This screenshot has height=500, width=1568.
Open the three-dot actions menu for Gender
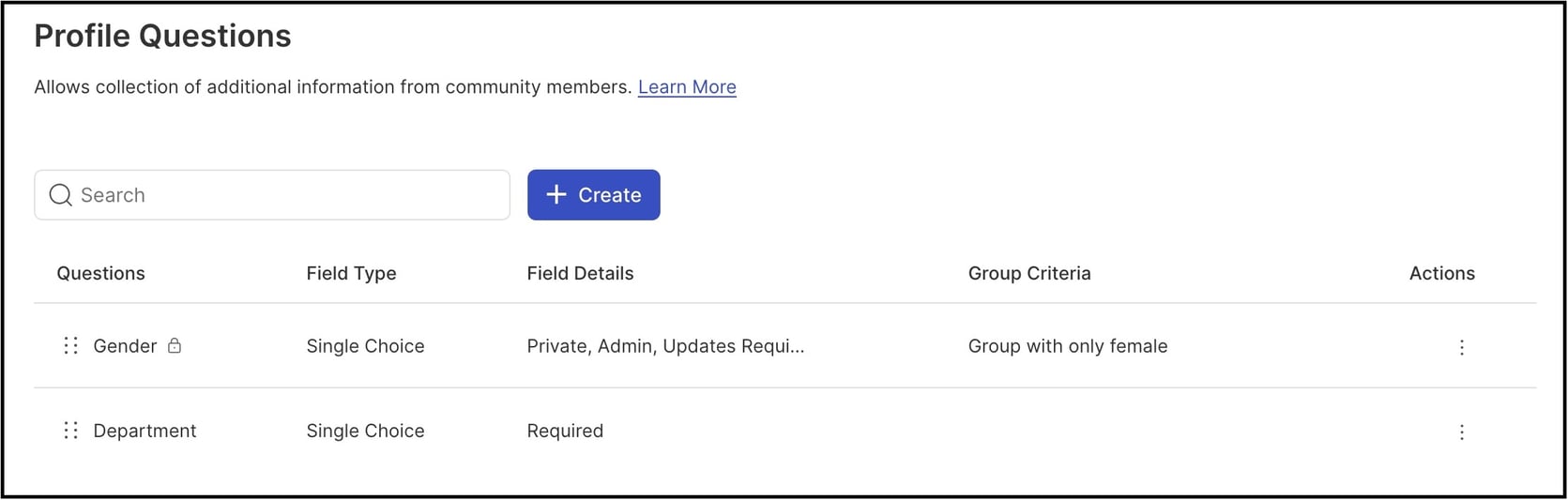[x=1461, y=347]
